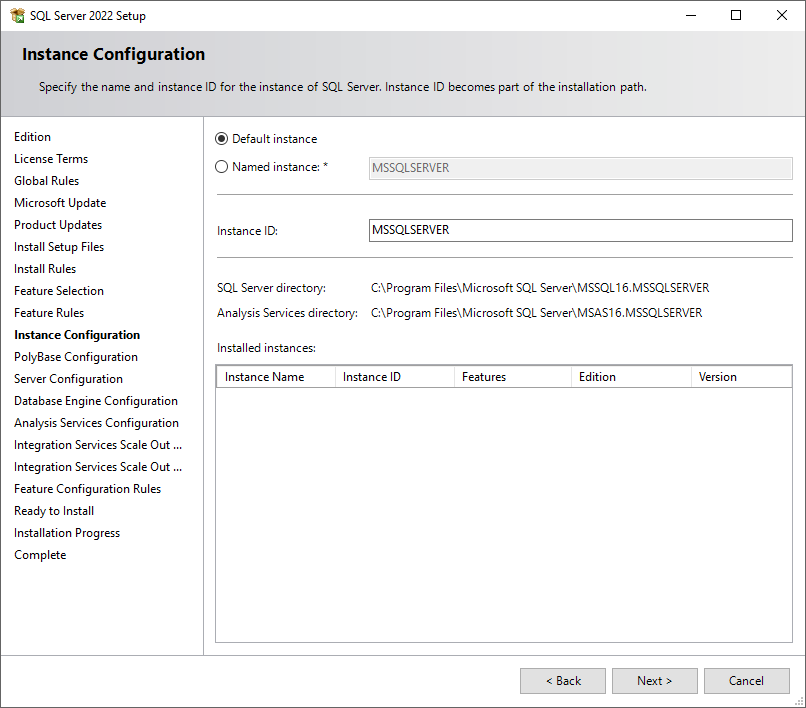The width and height of the screenshot is (806, 708).
Task: Click the Cancel button
Action: click(x=746, y=680)
